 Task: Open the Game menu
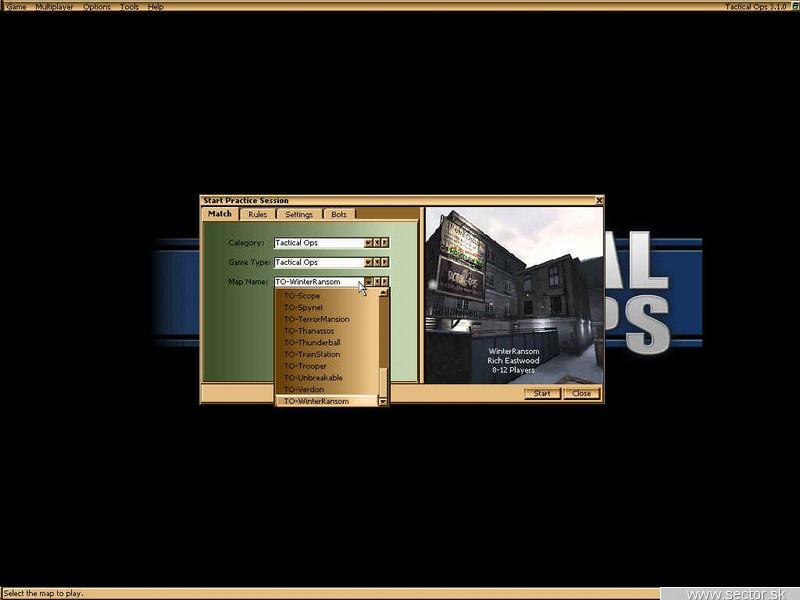pyautogui.click(x=15, y=7)
